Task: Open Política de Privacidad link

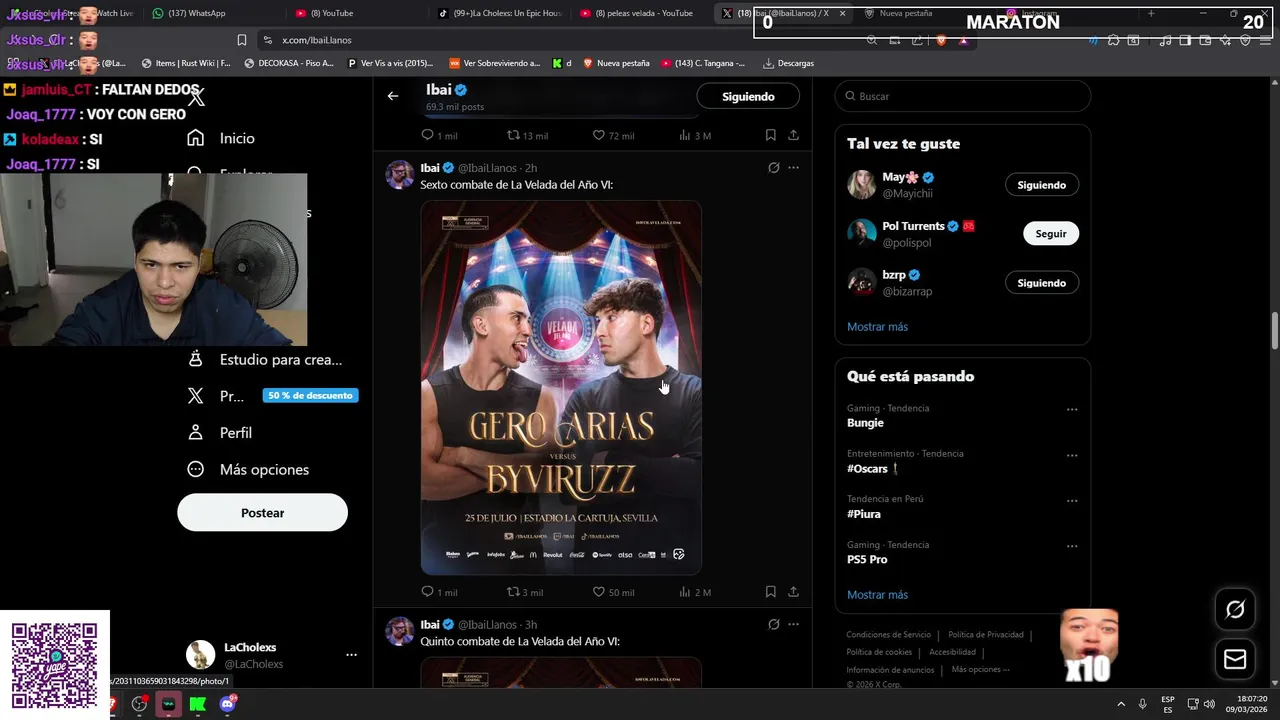Action: pos(986,635)
